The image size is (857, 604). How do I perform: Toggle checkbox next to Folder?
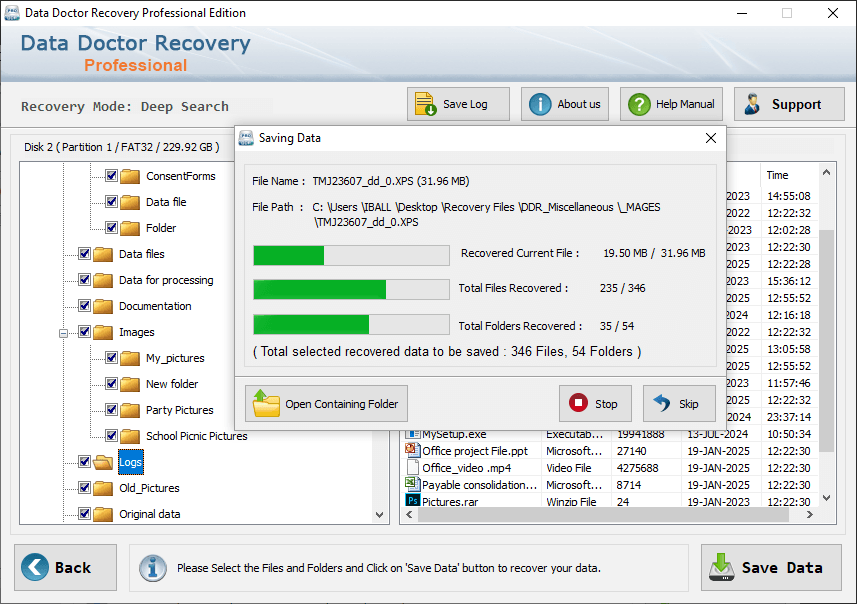click(x=111, y=227)
